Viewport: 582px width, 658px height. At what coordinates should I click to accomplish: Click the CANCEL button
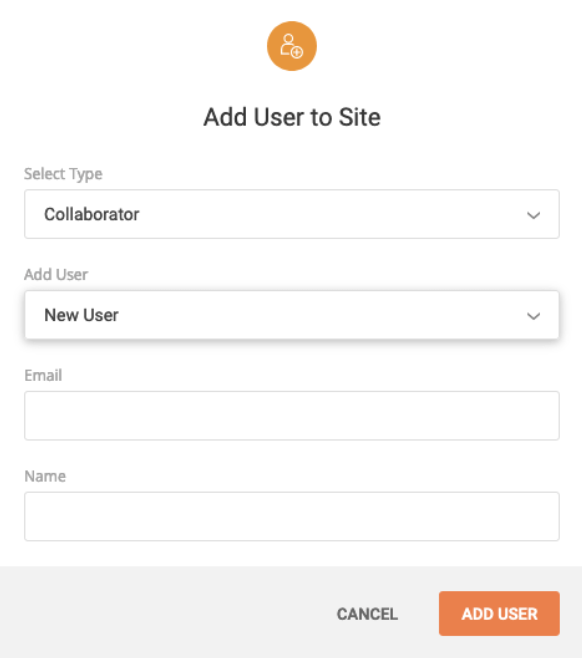click(x=367, y=614)
